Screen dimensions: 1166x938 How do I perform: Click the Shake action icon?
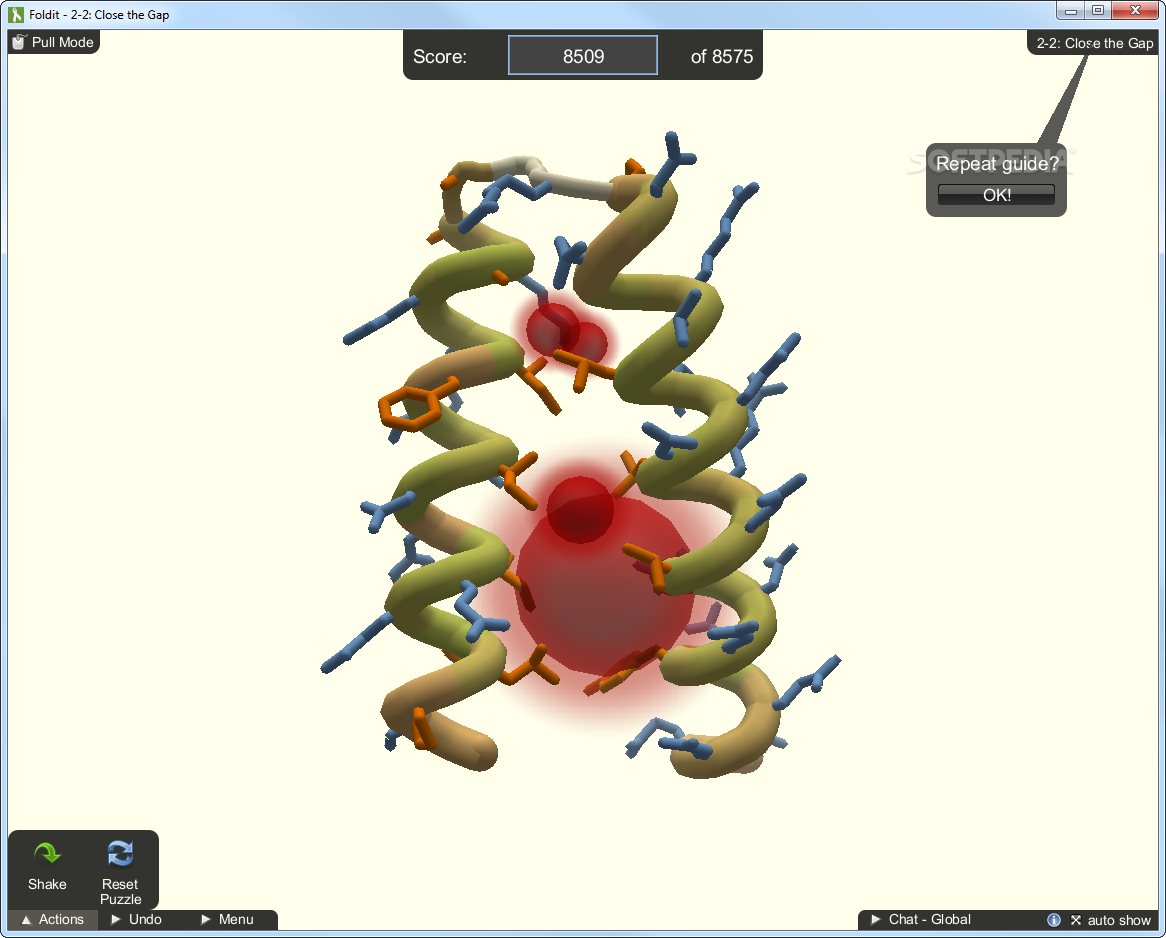coord(47,854)
